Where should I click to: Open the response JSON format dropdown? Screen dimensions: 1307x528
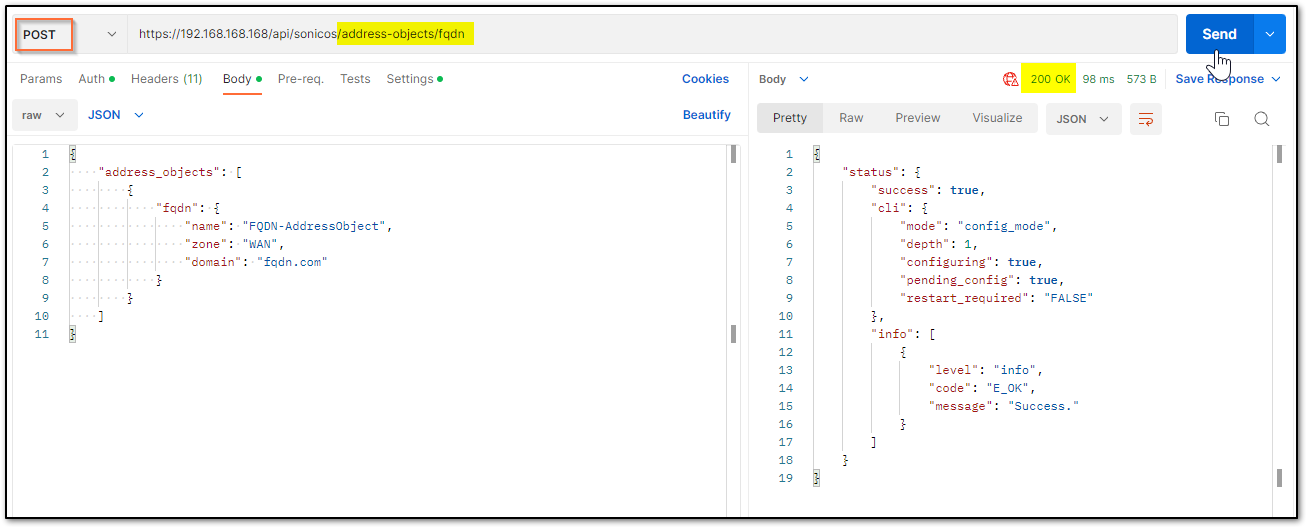(x=1083, y=119)
